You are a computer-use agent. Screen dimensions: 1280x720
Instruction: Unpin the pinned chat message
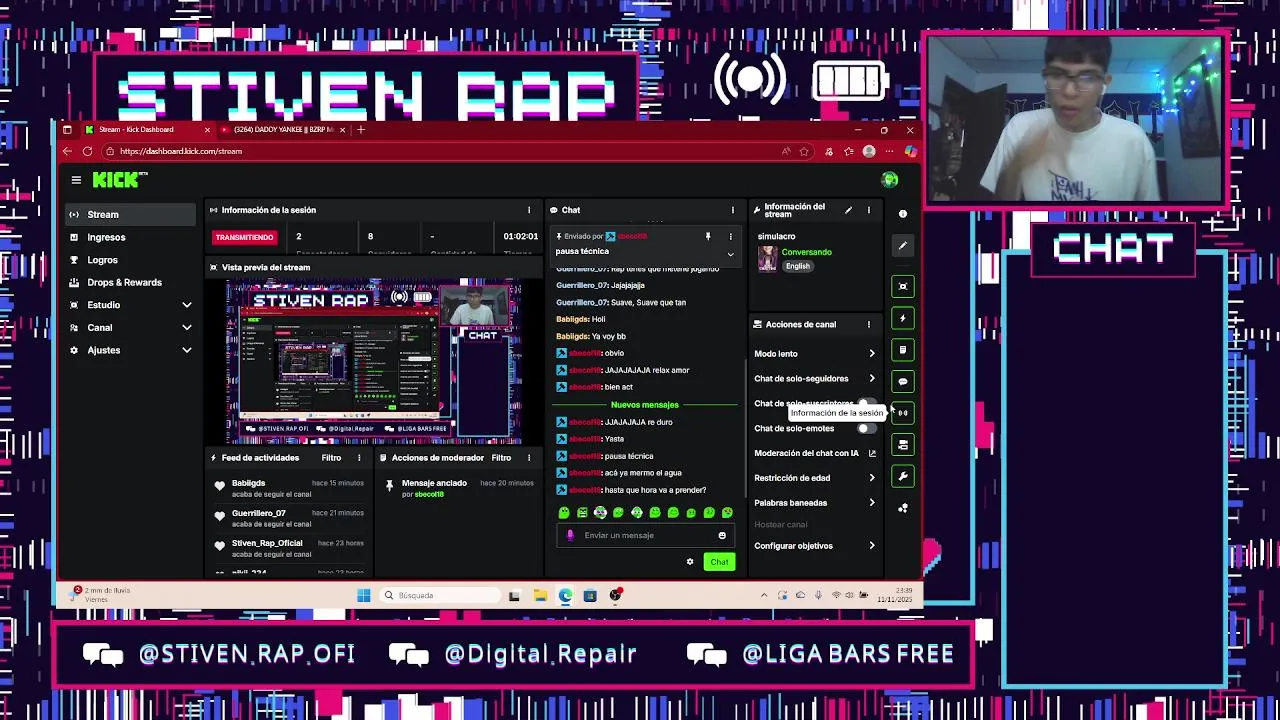pyautogui.click(x=708, y=237)
